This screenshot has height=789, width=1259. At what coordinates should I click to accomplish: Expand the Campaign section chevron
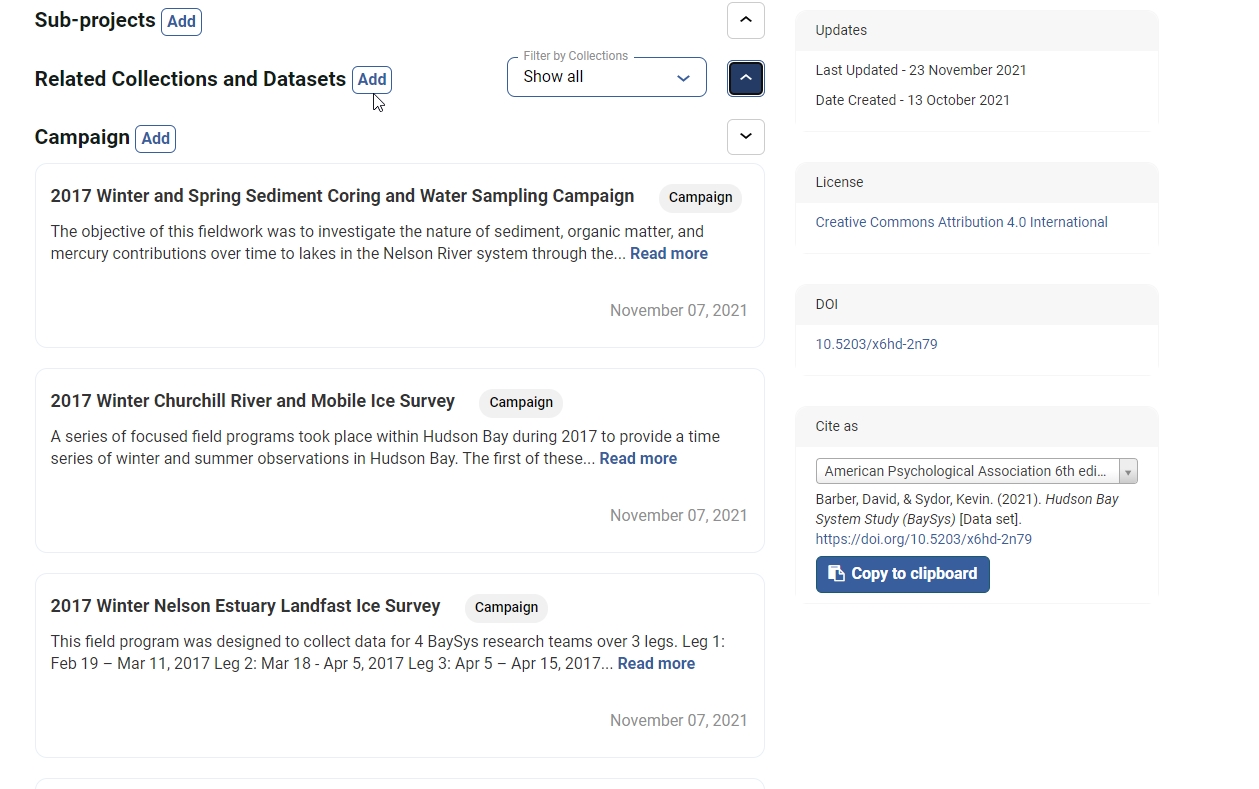click(x=745, y=137)
